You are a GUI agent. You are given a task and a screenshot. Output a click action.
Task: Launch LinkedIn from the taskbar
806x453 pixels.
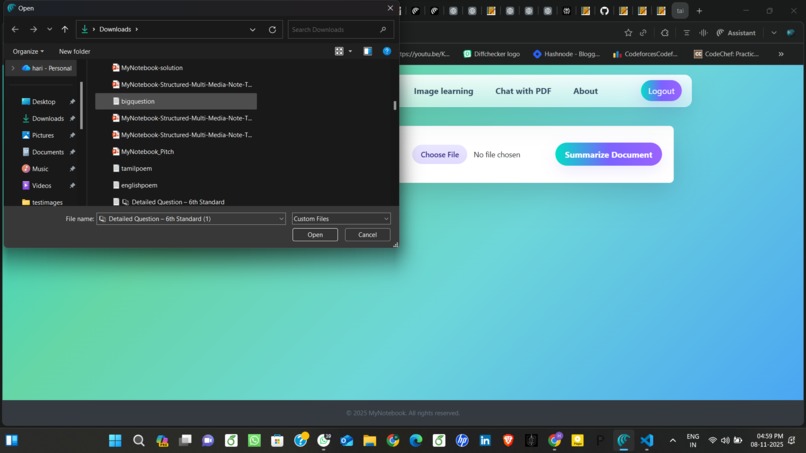(485, 440)
